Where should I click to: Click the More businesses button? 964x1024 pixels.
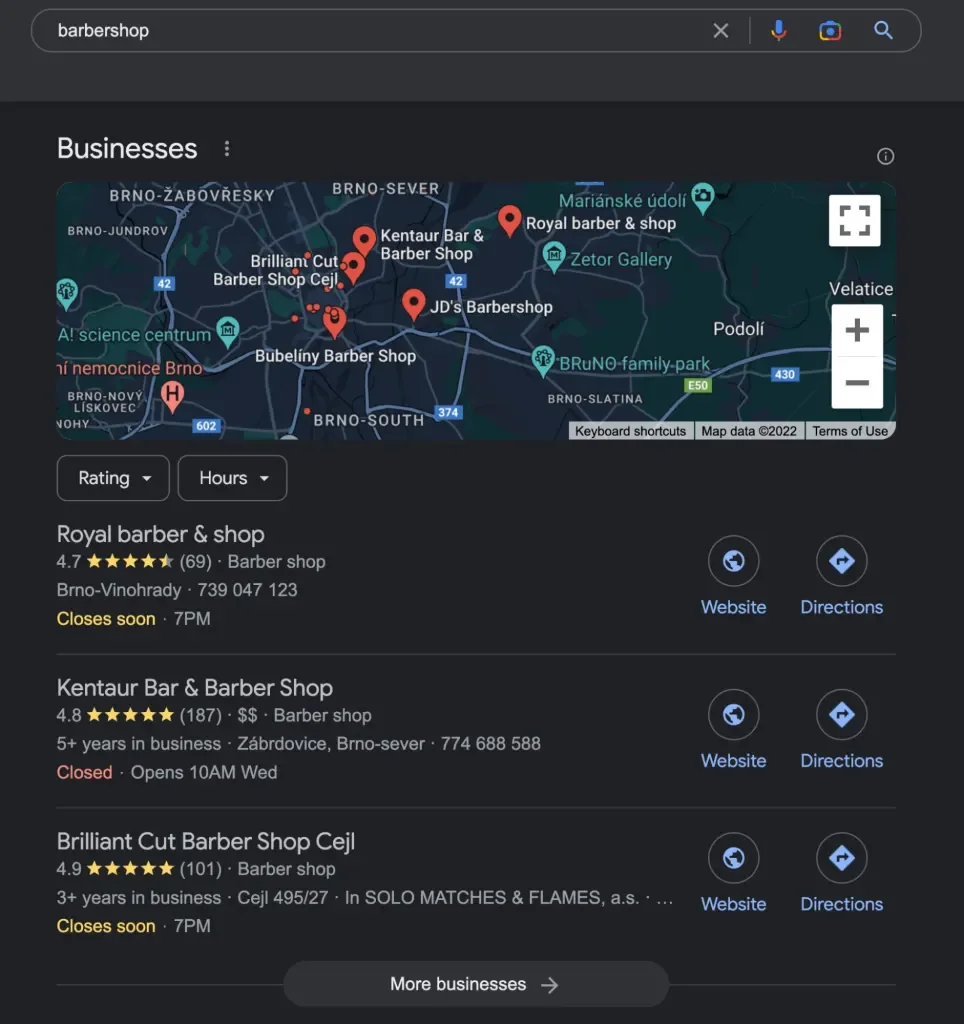tap(475, 984)
